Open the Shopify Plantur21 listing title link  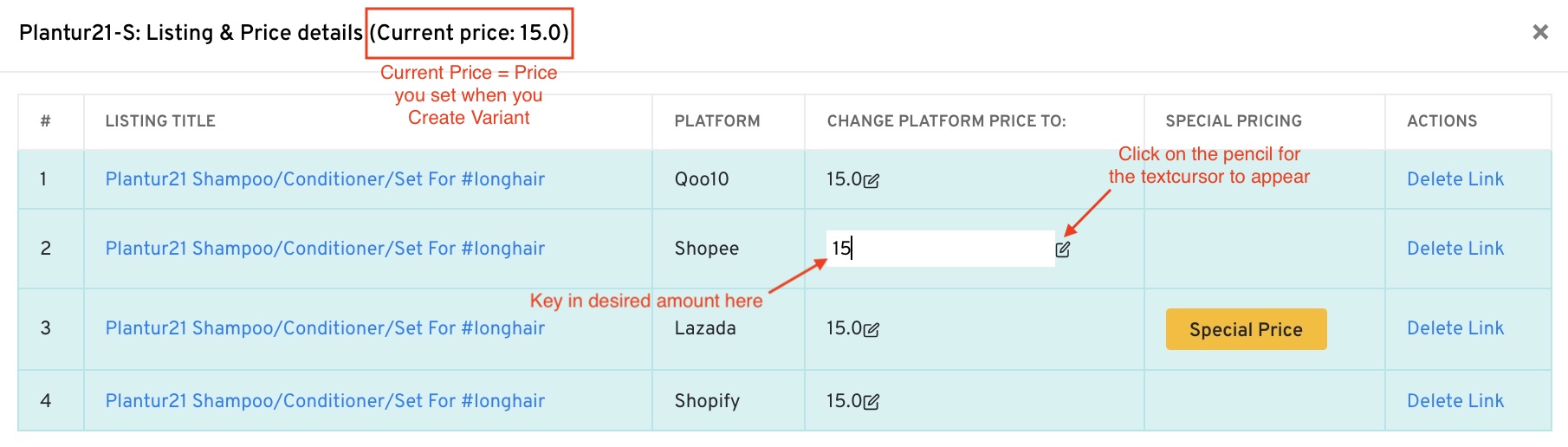click(325, 401)
